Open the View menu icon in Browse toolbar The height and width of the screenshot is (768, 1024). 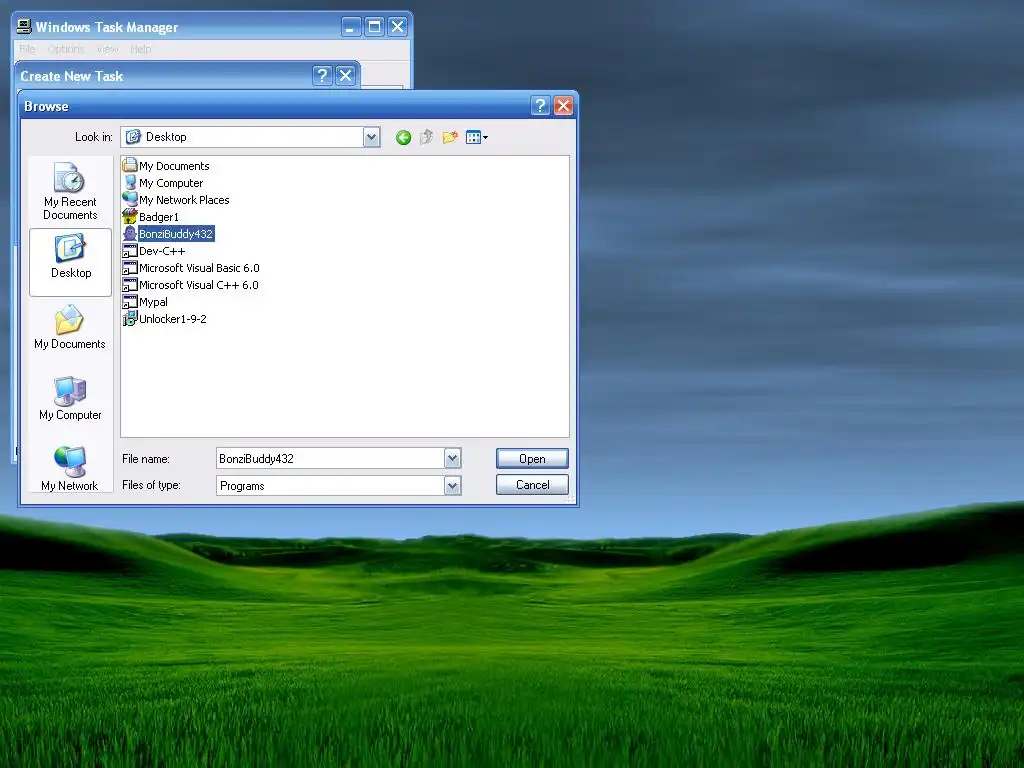click(477, 137)
